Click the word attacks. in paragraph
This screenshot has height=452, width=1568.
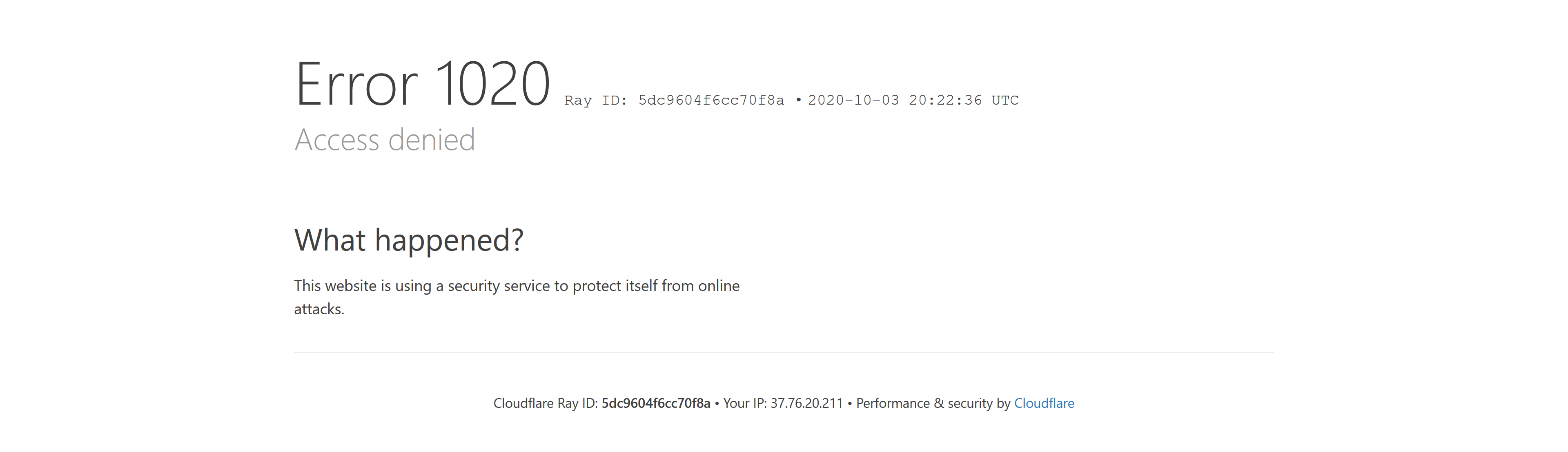[320, 309]
